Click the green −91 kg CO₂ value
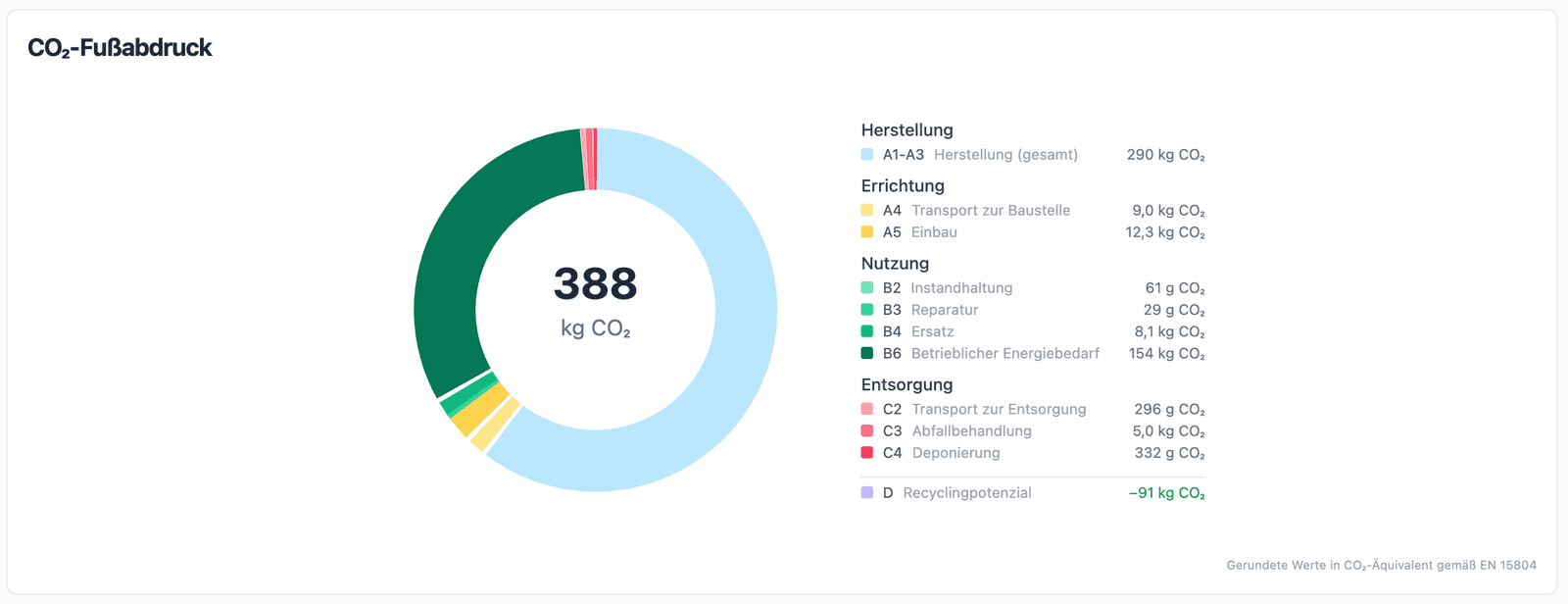This screenshot has width=1568, height=604. pos(1166,493)
